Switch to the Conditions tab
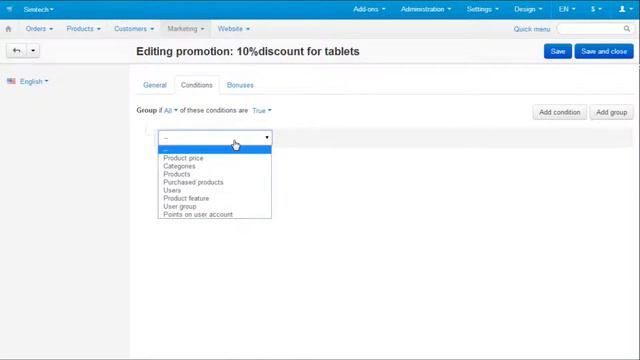 (197, 85)
